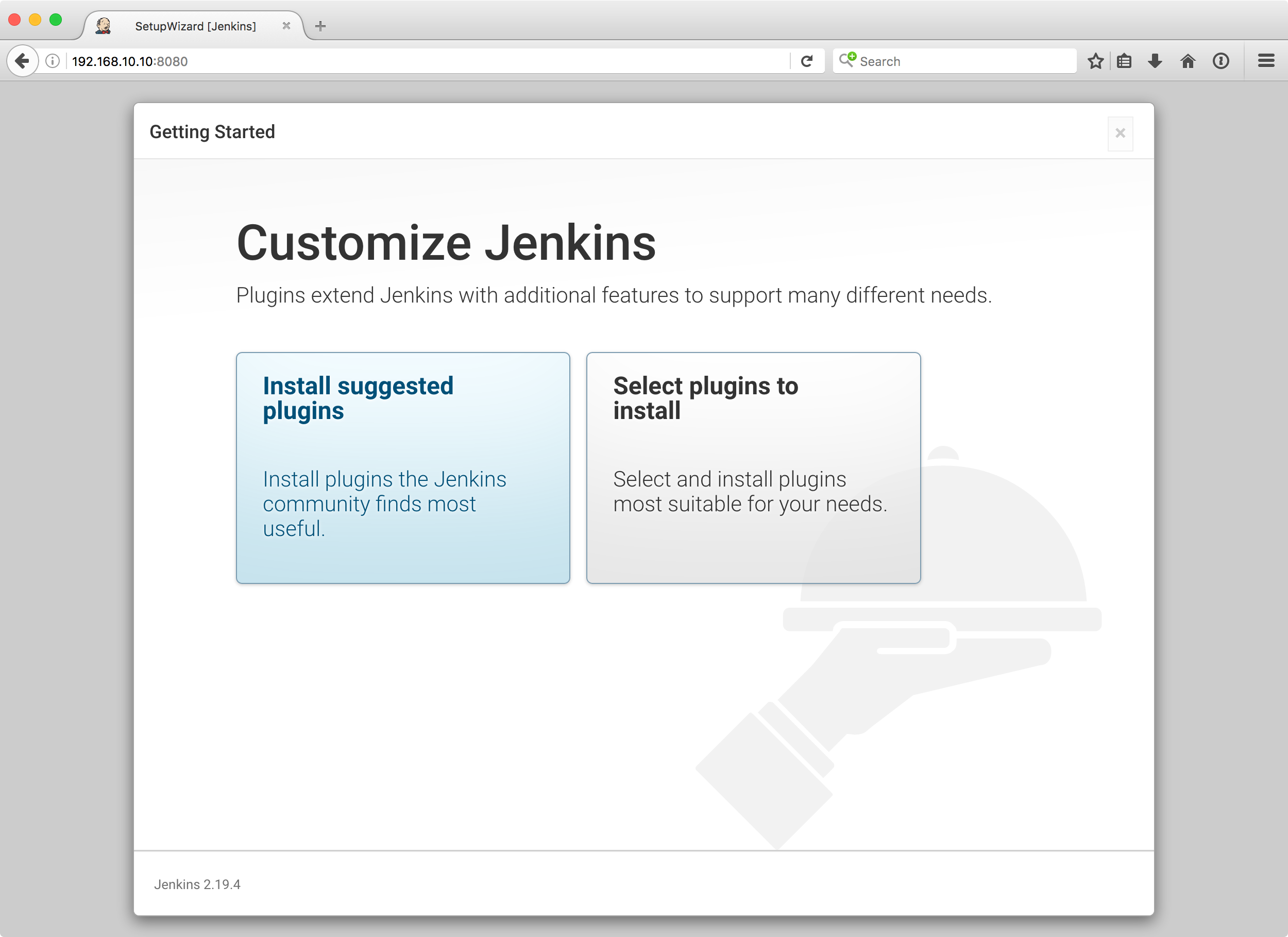The width and height of the screenshot is (1288, 937).
Task: Bookmark this page with star icon
Action: point(1095,61)
